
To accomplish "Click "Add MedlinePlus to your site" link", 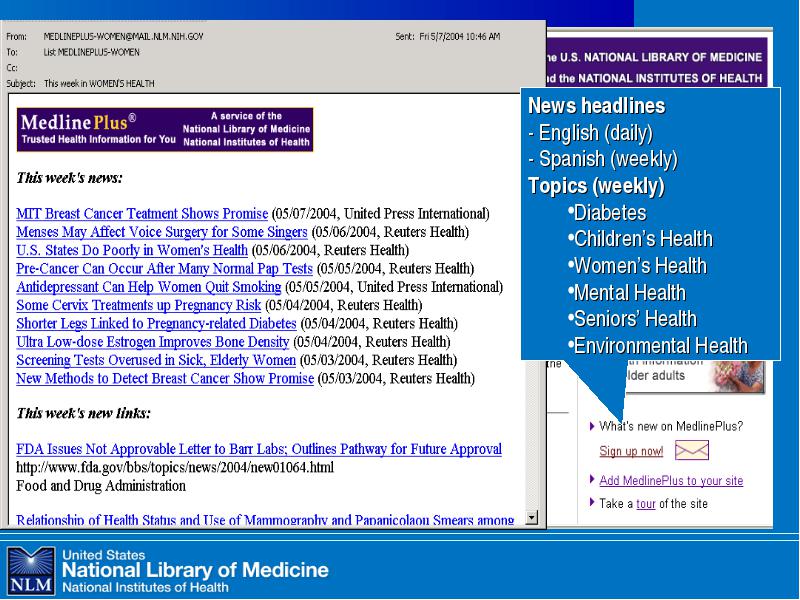I will pyautogui.click(x=671, y=481).
